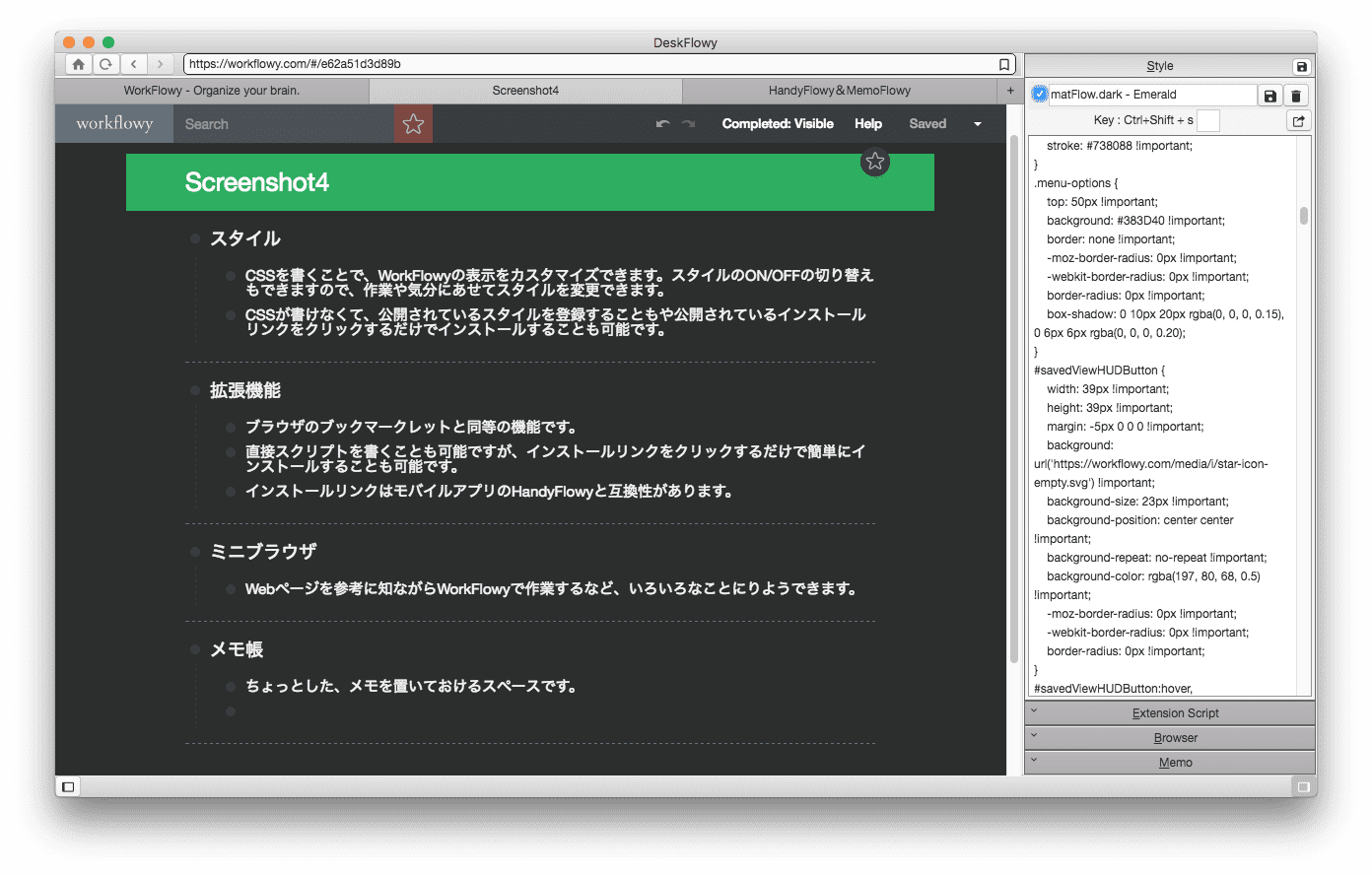Screen dimensions: 1372x876
Task: Switch to HandyFlowy&MemoFlowy tab
Action: [840, 91]
